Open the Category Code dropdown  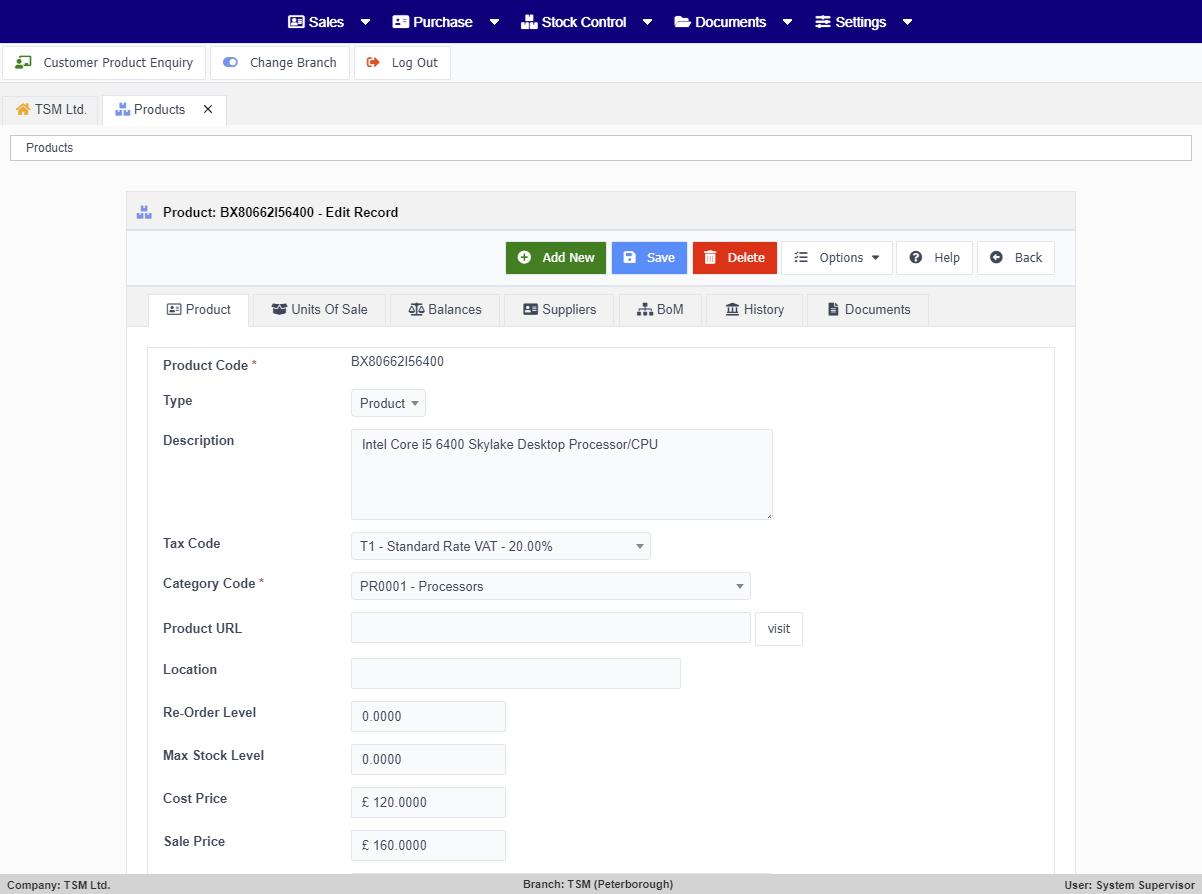pyautogui.click(x=550, y=586)
